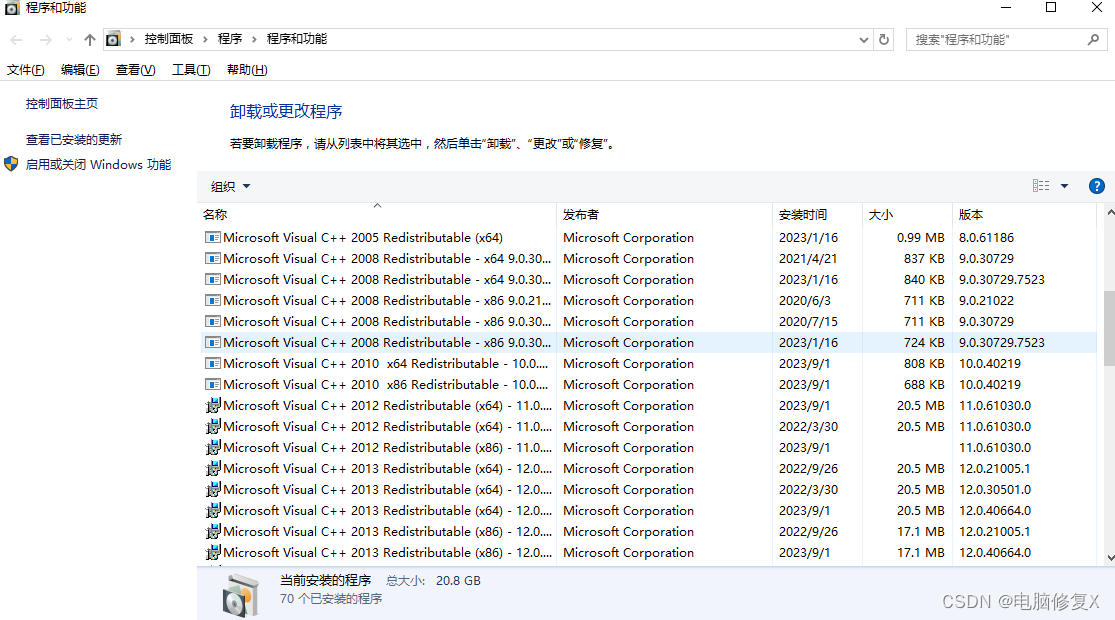Open 启用或关闭 Windows 功能 link
This screenshot has height=620, width=1115.
click(98, 164)
